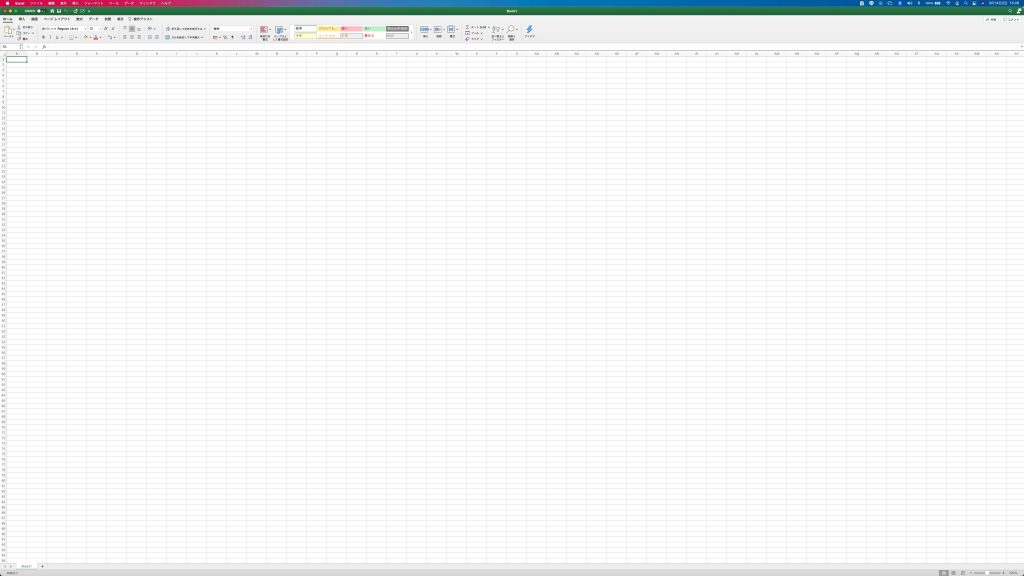
Task: Open the number format dropdown
Action: (232, 29)
